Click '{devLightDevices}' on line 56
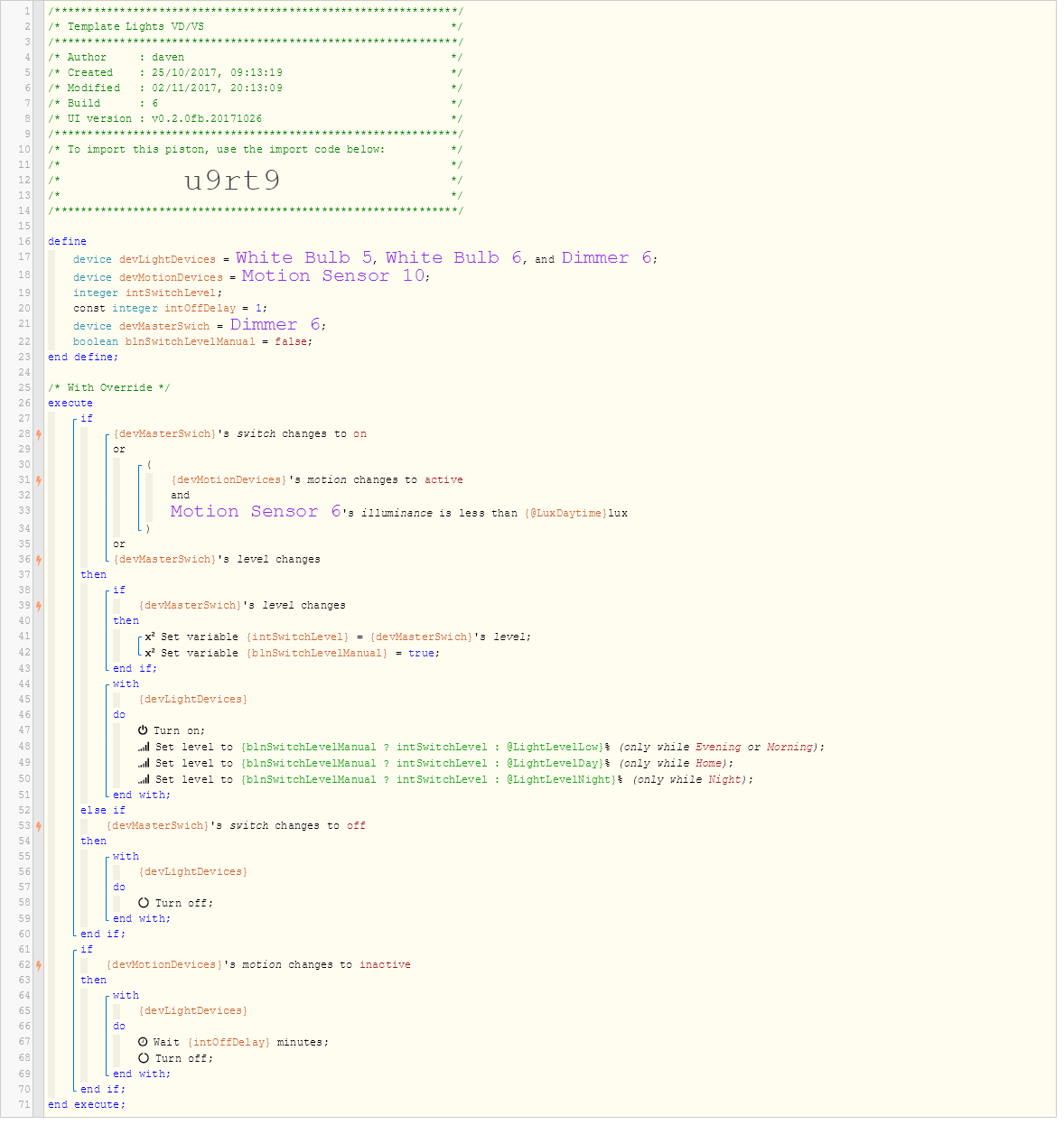The image size is (1064, 1125). click(x=192, y=872)
